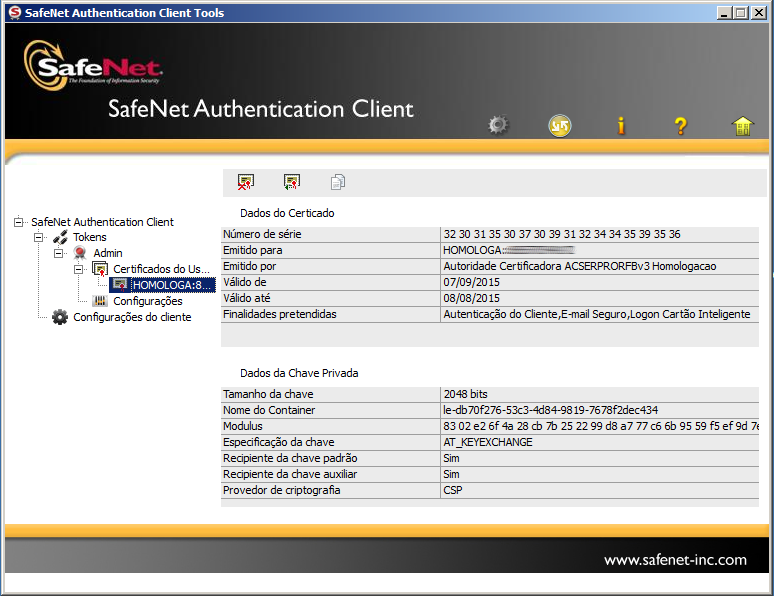Viewport: 774px width, 596px height.
Task: Select Configurações under Admin
Action: 148,301
